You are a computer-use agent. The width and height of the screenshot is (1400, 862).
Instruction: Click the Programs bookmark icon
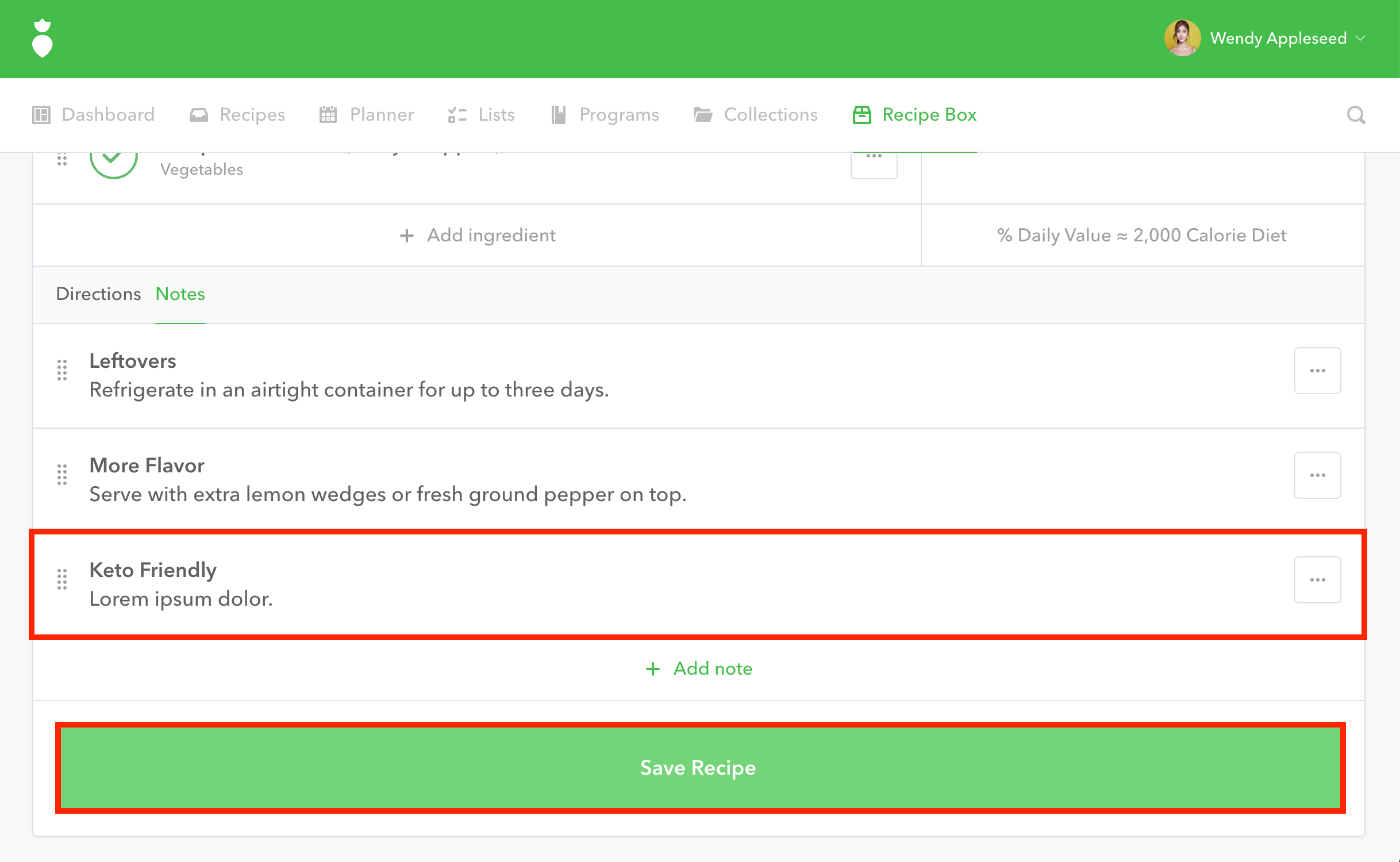(x=559, y=115)
